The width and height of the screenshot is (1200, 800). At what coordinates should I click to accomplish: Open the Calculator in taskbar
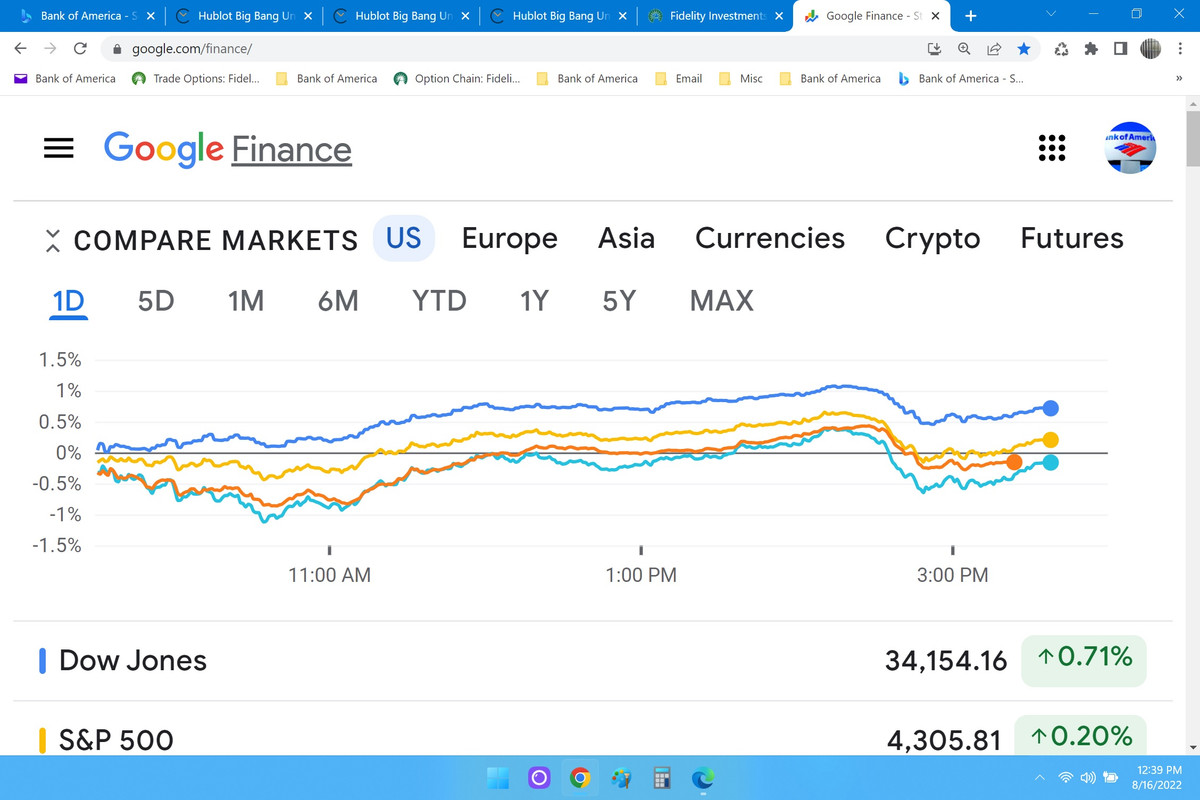coord(662,778)
